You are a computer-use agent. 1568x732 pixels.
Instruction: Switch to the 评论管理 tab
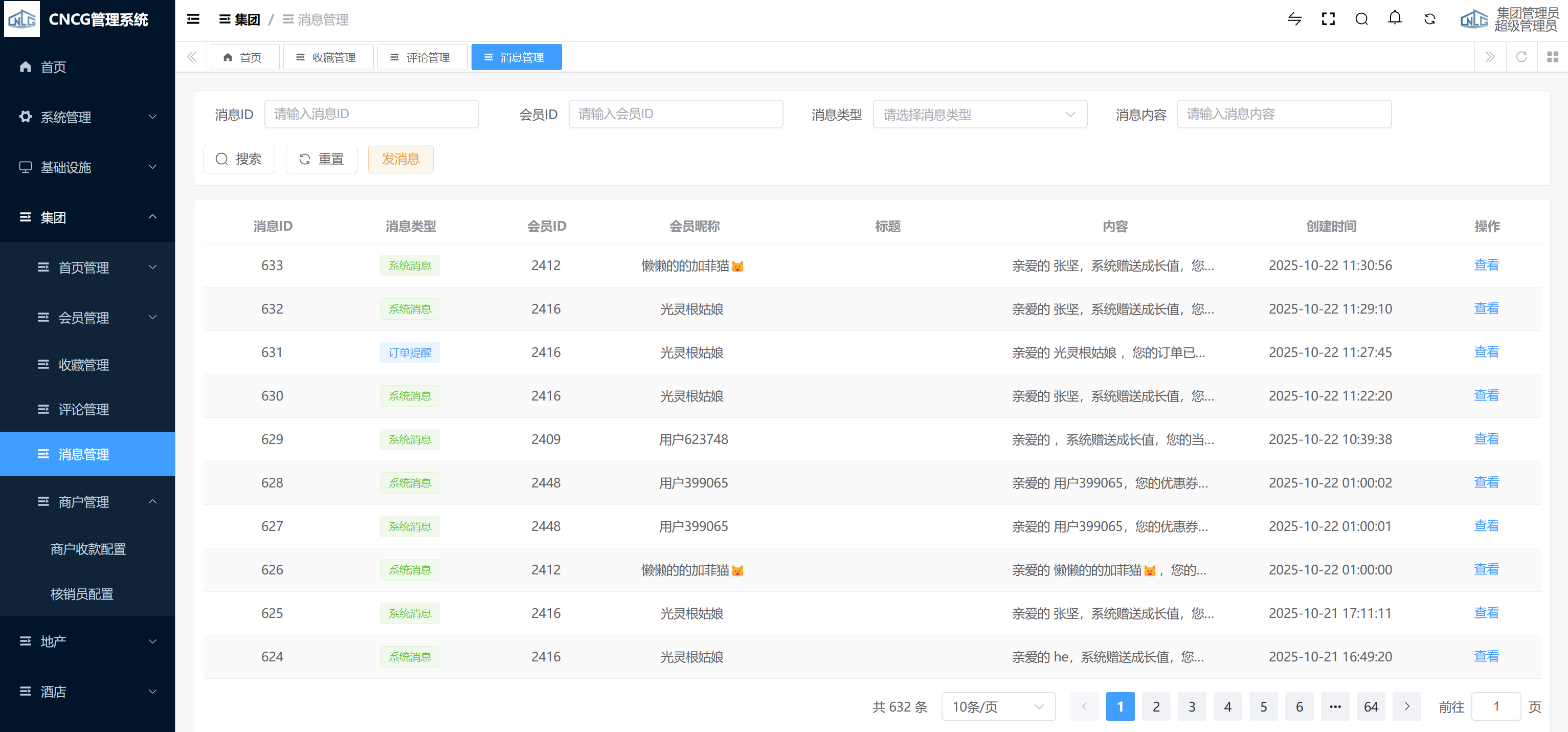[422, 57]
